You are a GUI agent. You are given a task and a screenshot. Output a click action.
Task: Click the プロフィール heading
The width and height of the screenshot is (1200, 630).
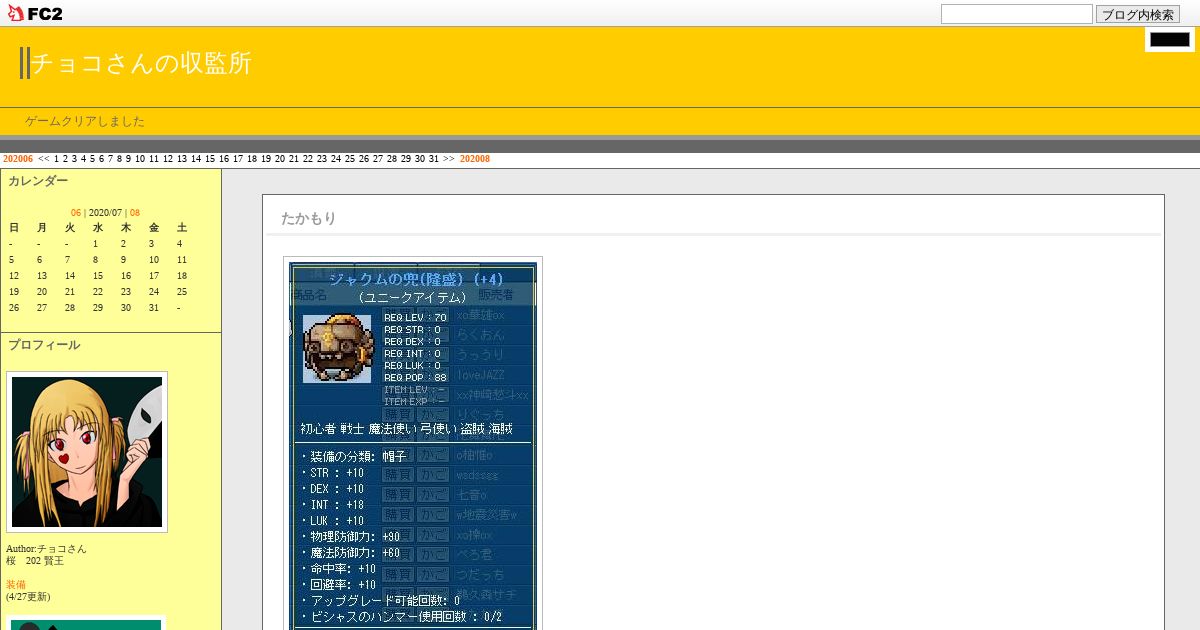point(44,345)
